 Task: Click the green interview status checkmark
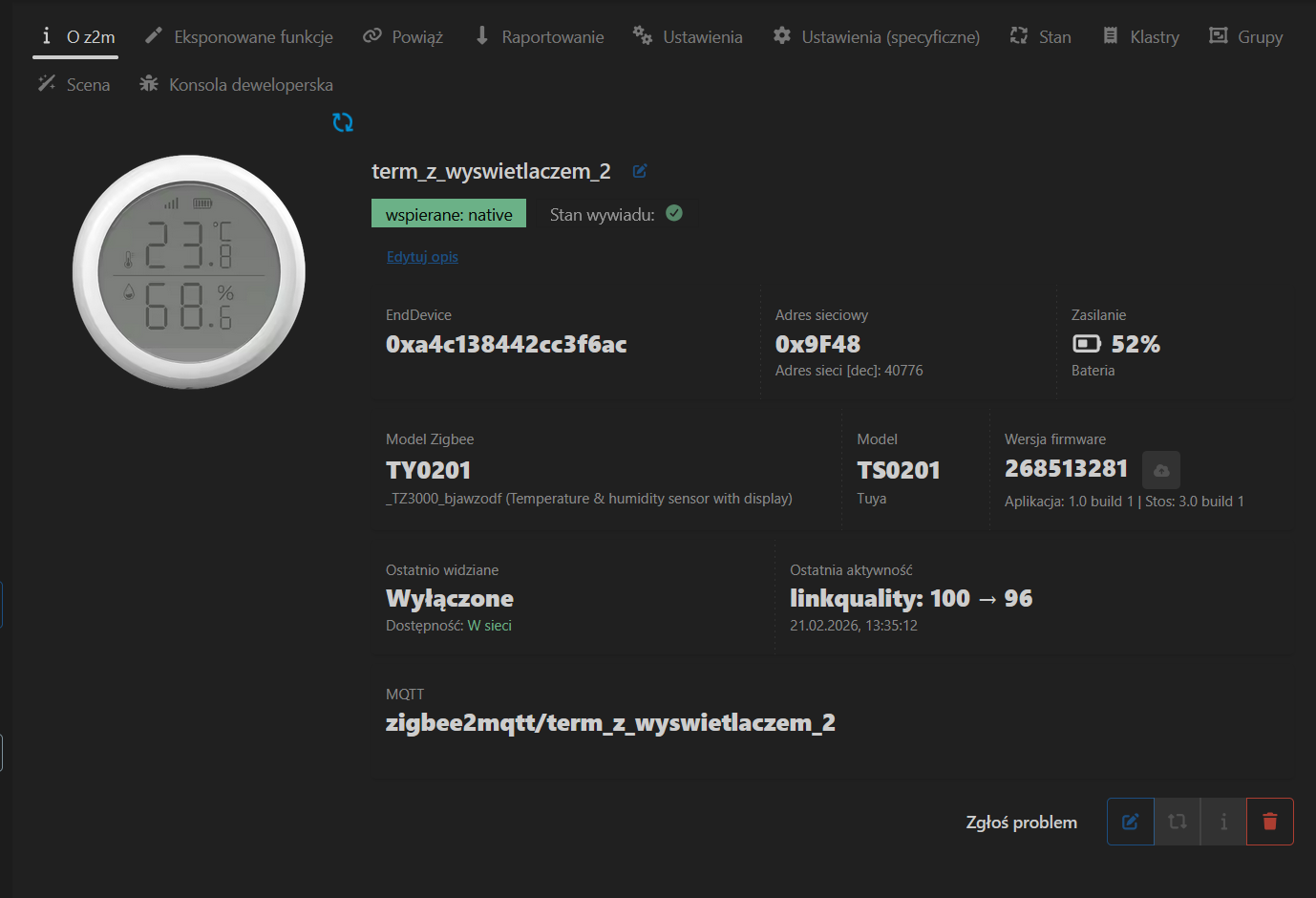[674, 213]
